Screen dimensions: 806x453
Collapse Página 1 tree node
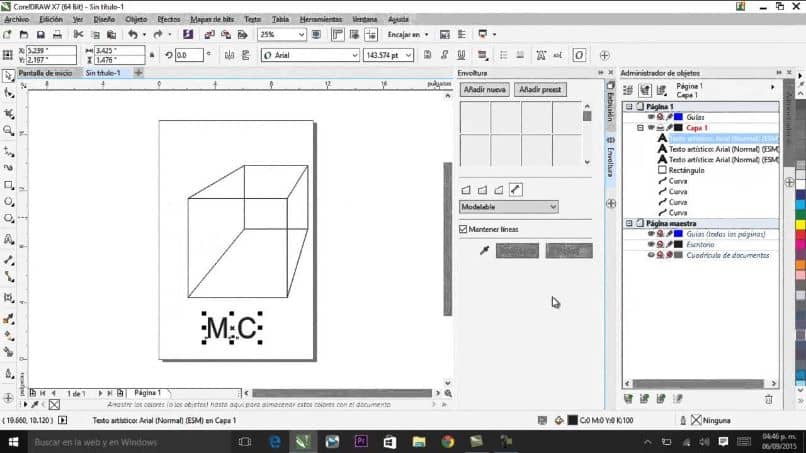point(629,106)
